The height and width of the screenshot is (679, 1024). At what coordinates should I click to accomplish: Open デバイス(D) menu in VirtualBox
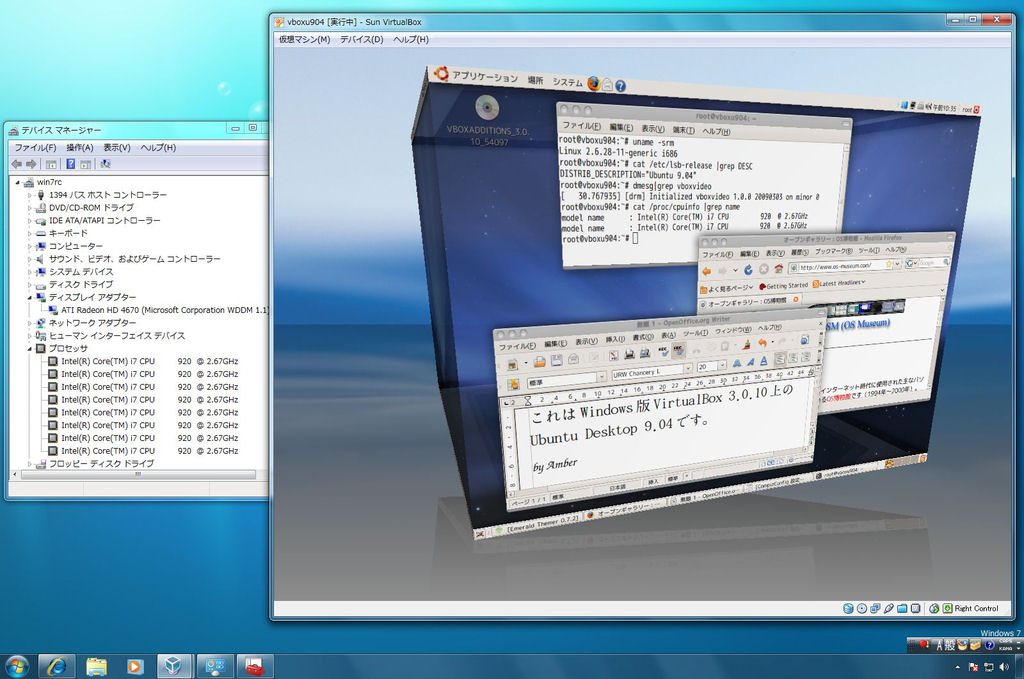[361, 39]
